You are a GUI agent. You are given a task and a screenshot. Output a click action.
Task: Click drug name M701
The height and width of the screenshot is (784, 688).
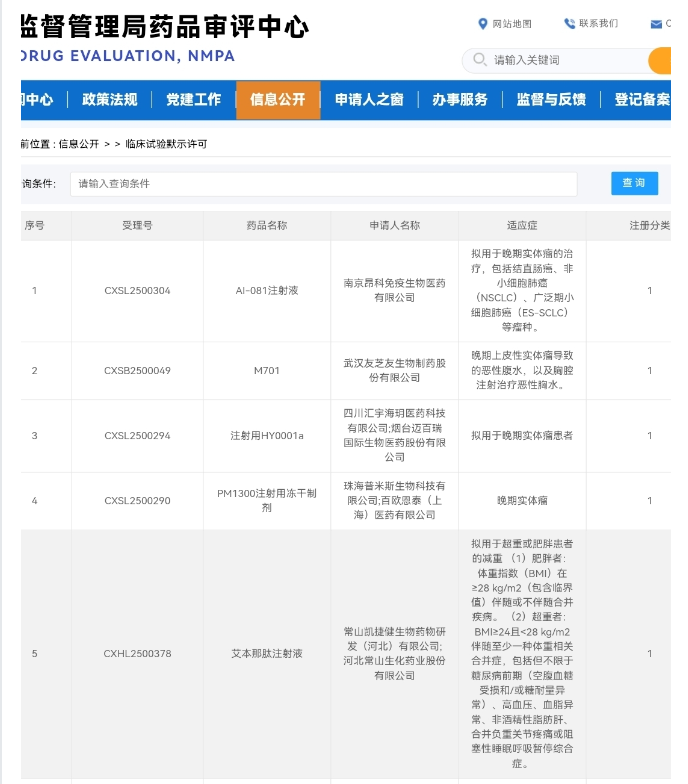(x=266, y=370)
